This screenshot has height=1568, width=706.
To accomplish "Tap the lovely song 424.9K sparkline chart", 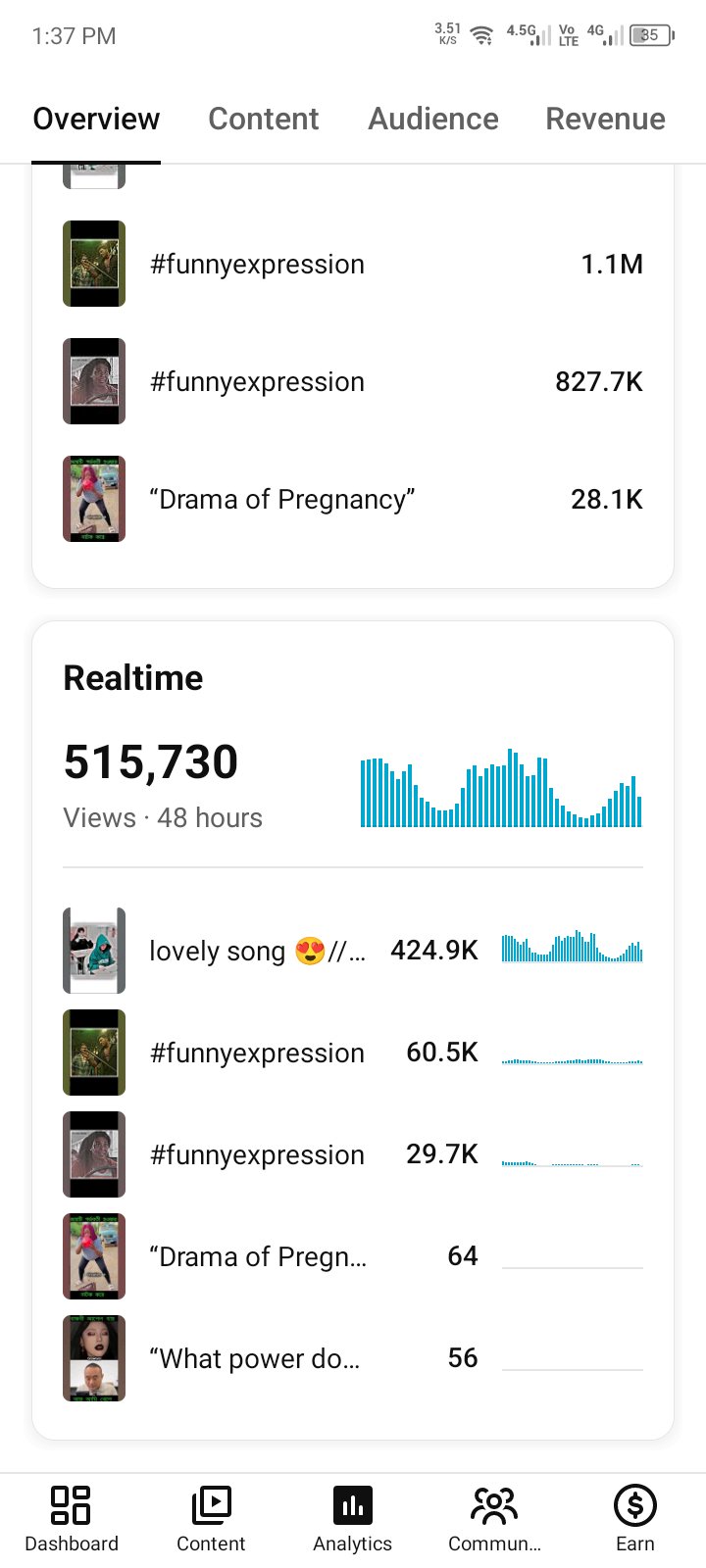I will coord(573,947).
